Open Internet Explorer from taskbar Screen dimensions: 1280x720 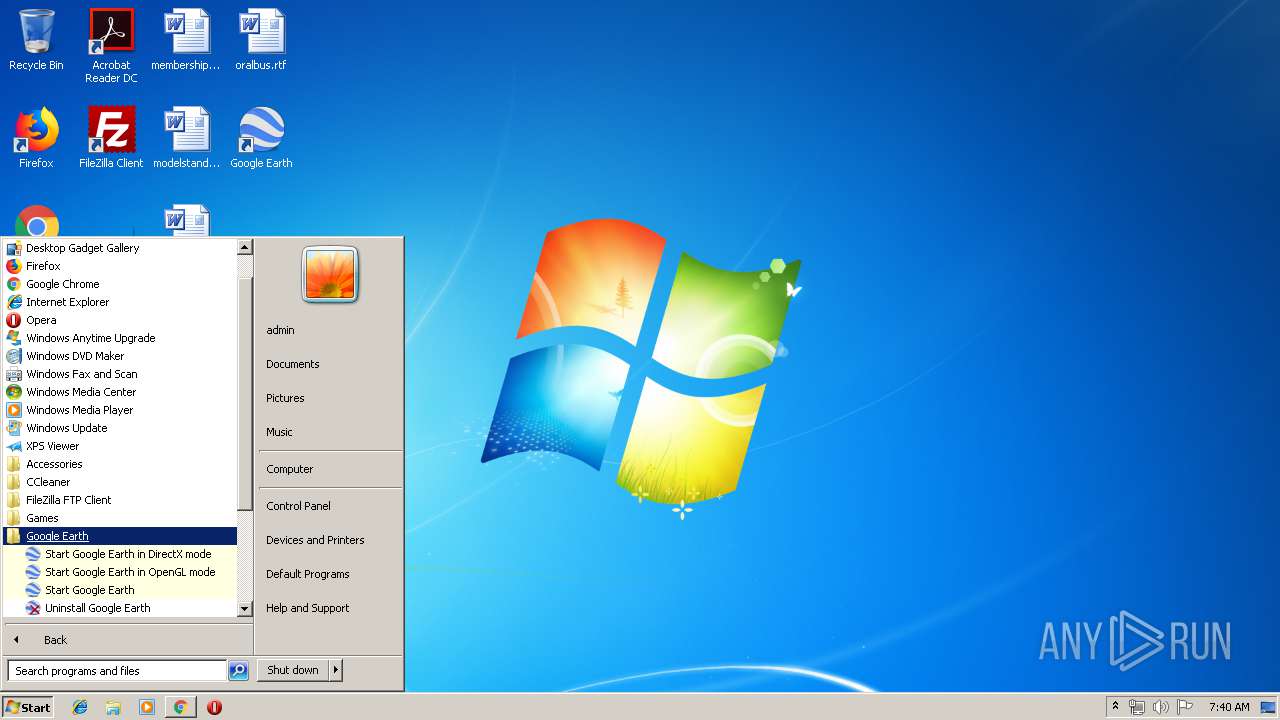(x=80, y=707)
